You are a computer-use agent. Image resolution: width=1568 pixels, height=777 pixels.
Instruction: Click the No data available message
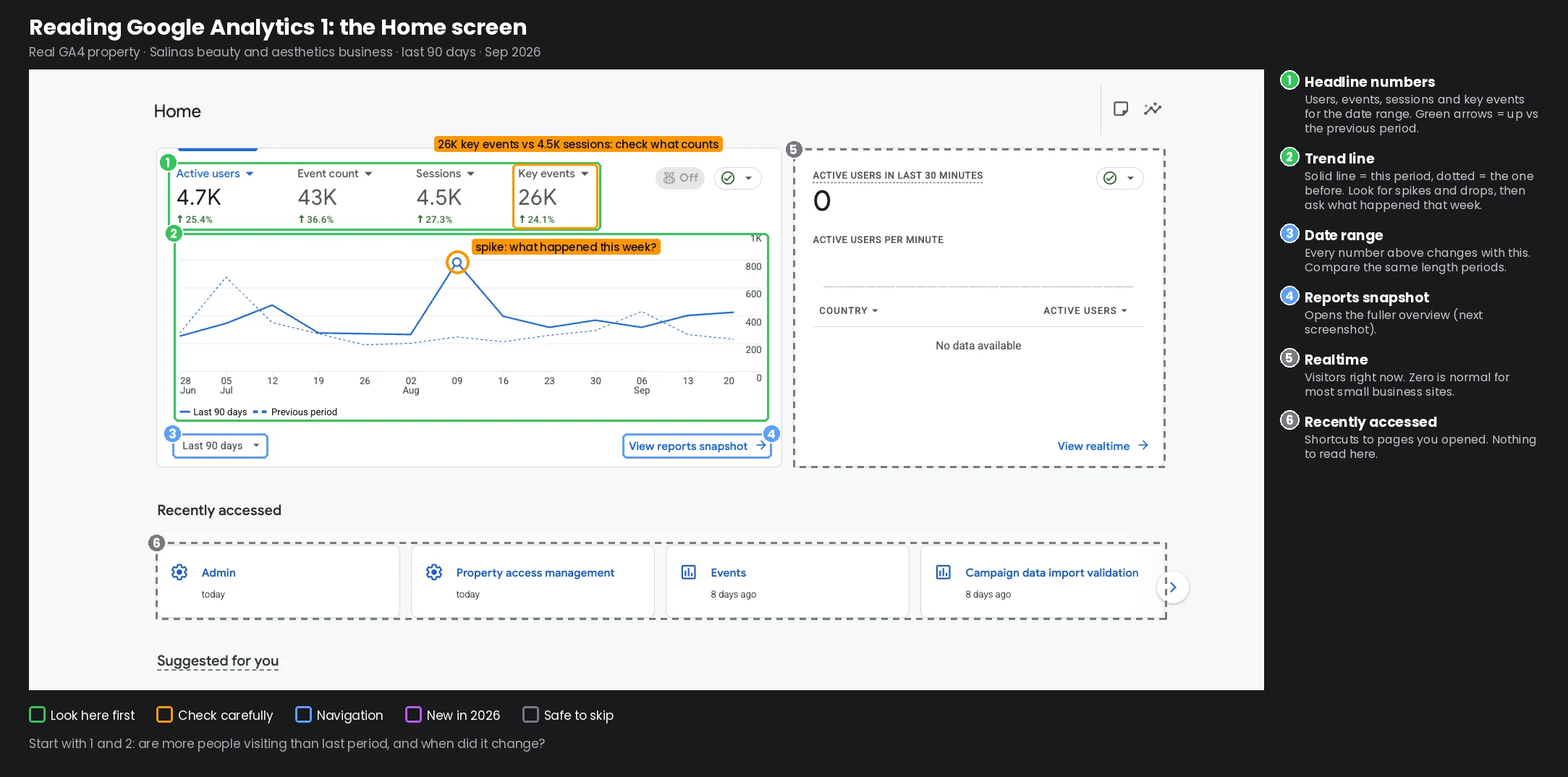pyautogui.click(x=978, y=346)
